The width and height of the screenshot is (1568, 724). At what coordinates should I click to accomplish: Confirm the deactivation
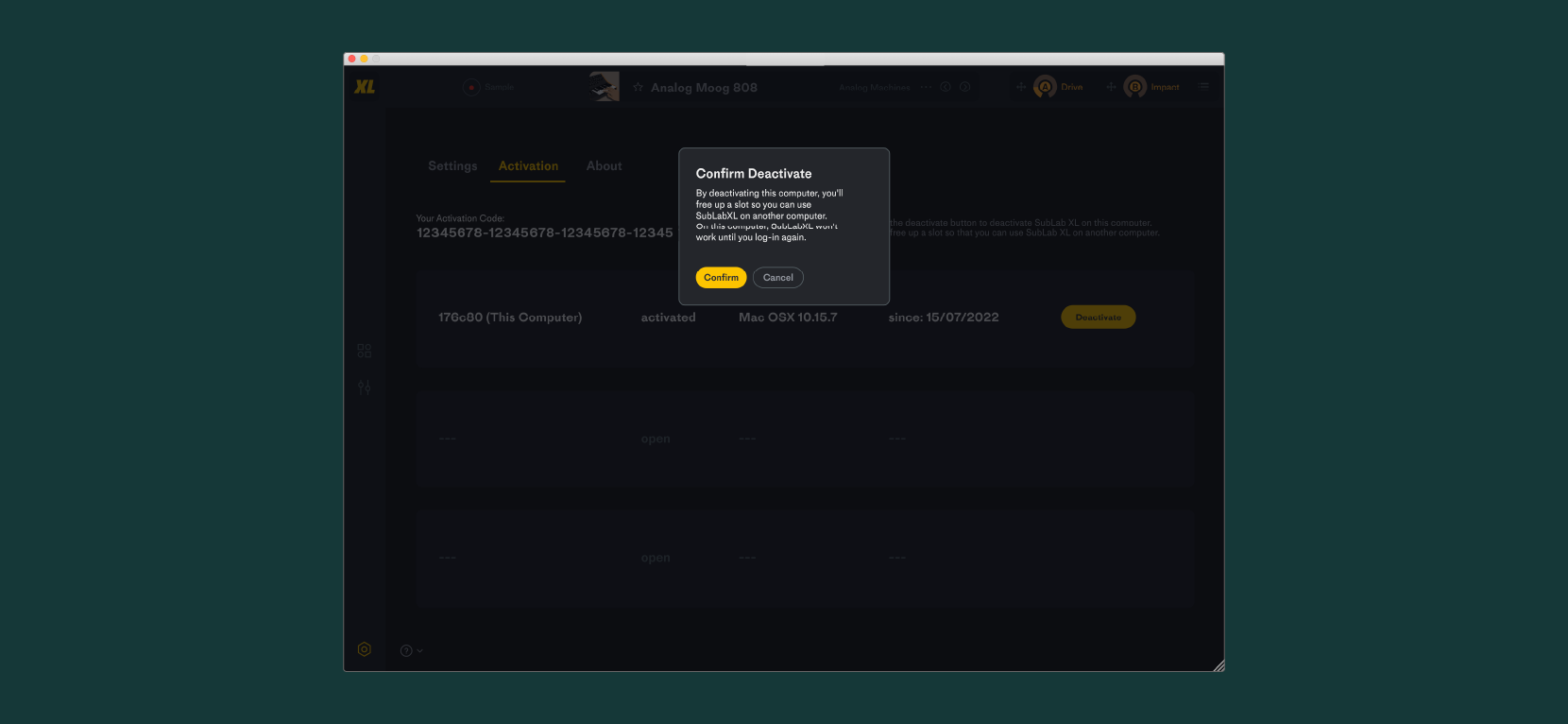tap(721, 278)
